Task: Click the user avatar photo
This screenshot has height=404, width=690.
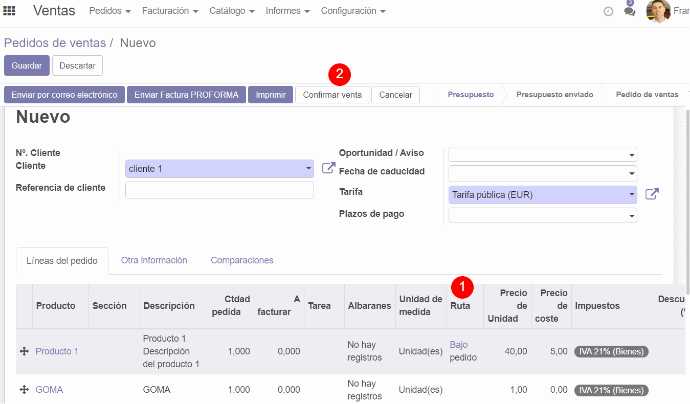Action: coord(658,11)
